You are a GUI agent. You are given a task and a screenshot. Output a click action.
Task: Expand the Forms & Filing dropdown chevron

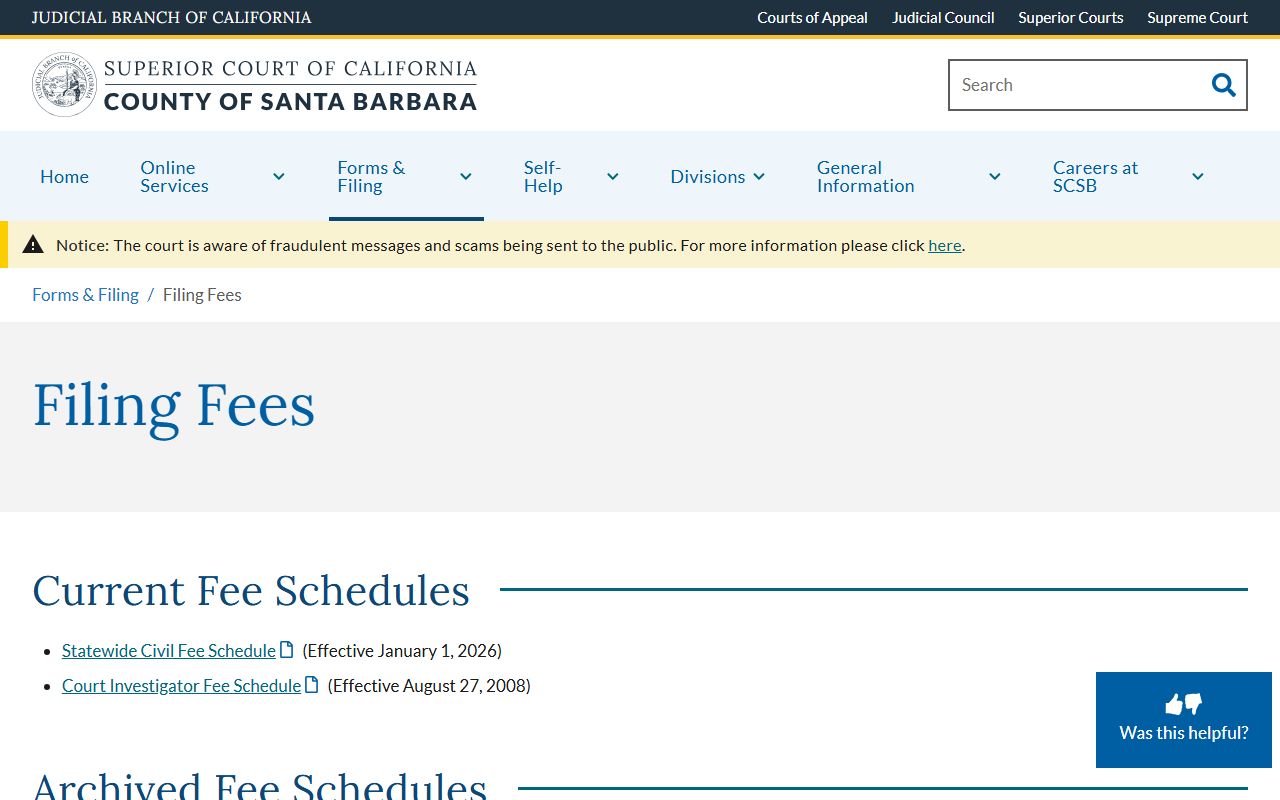coord(466,177)
